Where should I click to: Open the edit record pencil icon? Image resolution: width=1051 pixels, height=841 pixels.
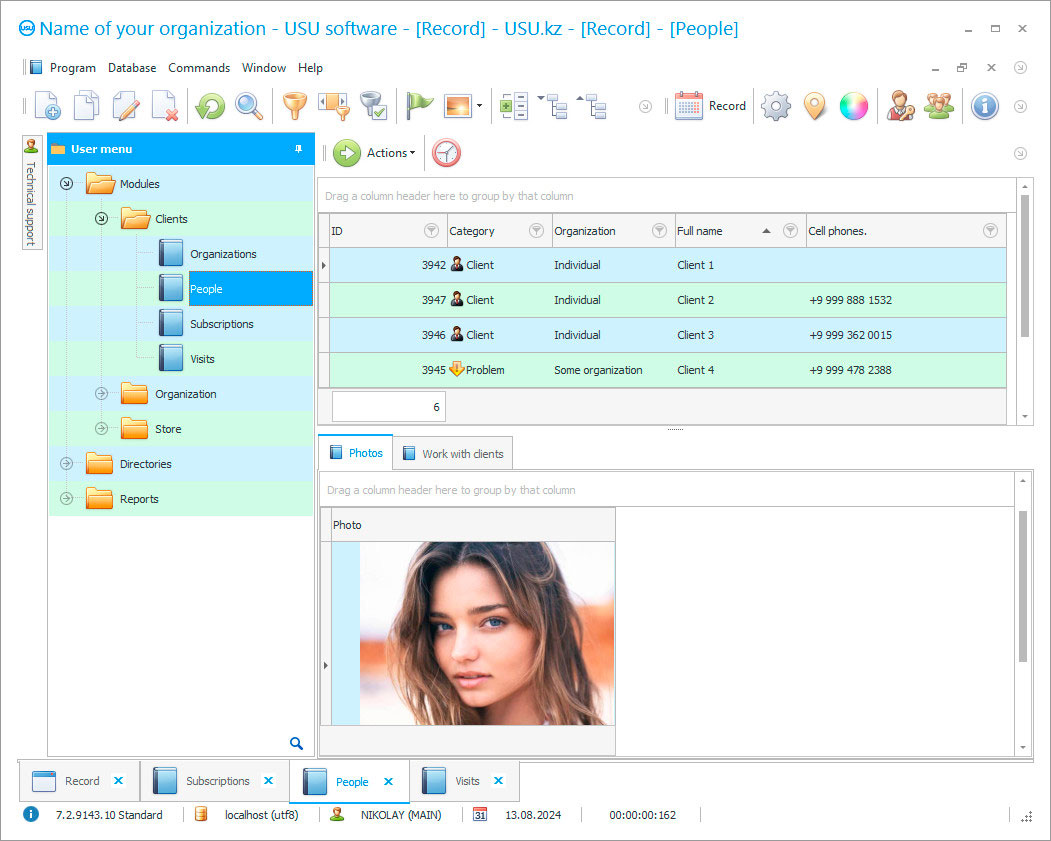click(124, 105)
